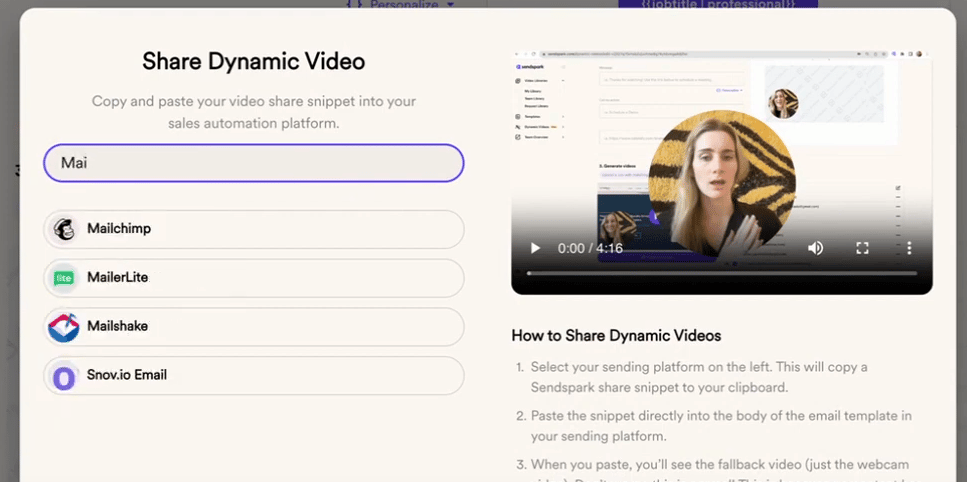Click step 3 'When you paste' instruction
Viewport: 967px width, 482px height.
tap(720, 470)
